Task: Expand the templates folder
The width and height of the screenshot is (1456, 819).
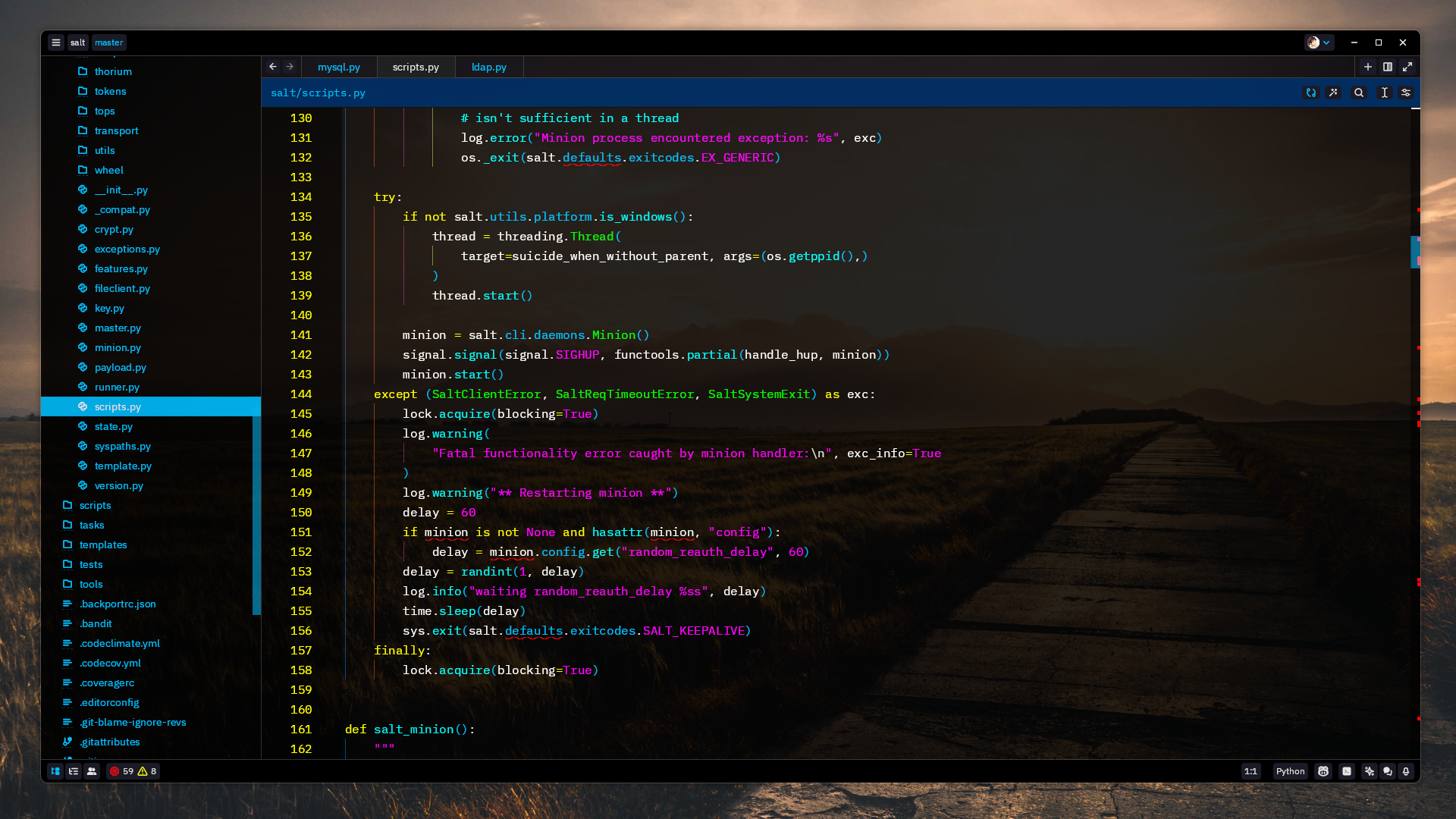Action: pos(151,544)
